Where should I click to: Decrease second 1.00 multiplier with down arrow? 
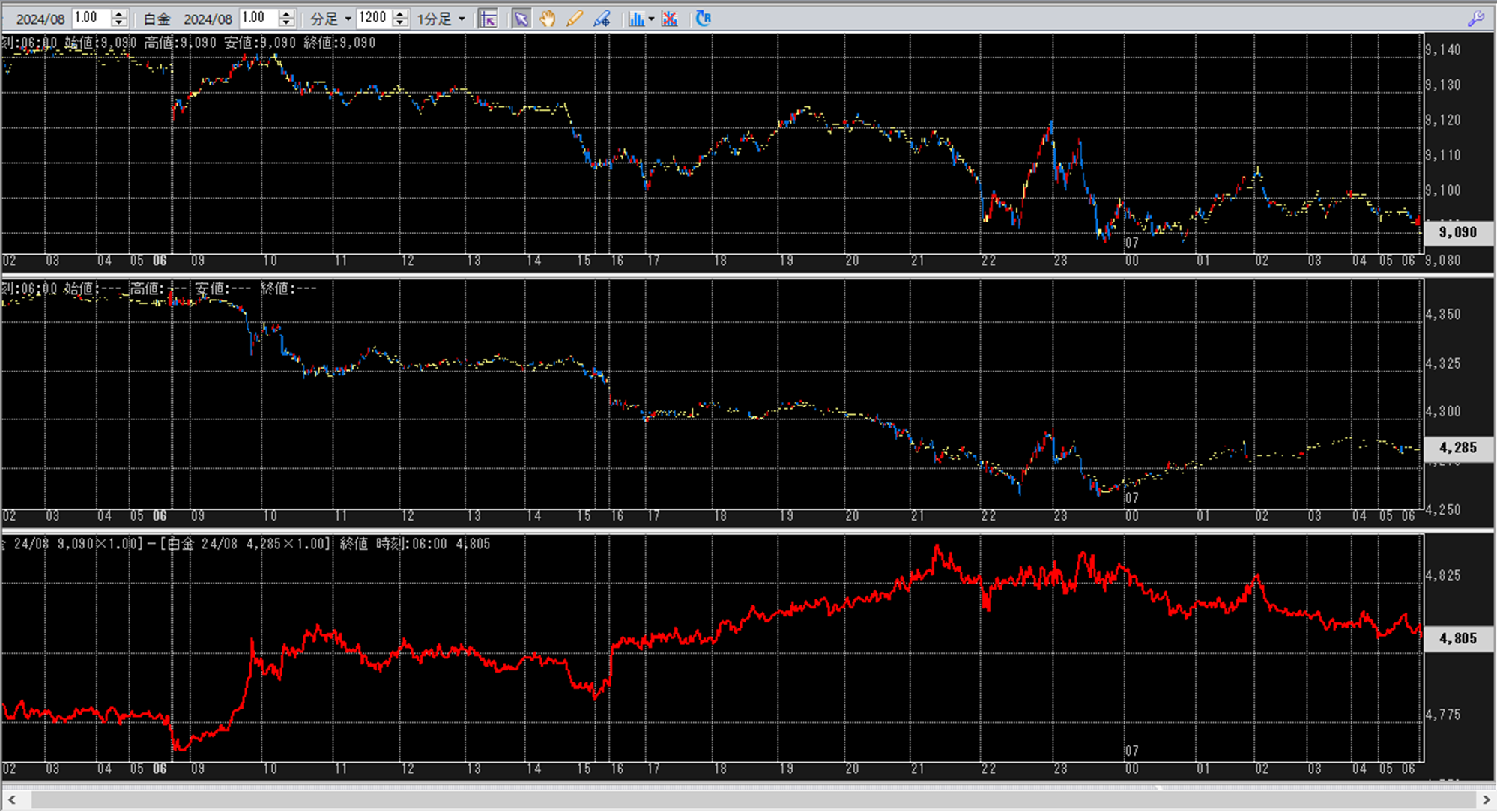pyautogui.click(x=286, y=23)
